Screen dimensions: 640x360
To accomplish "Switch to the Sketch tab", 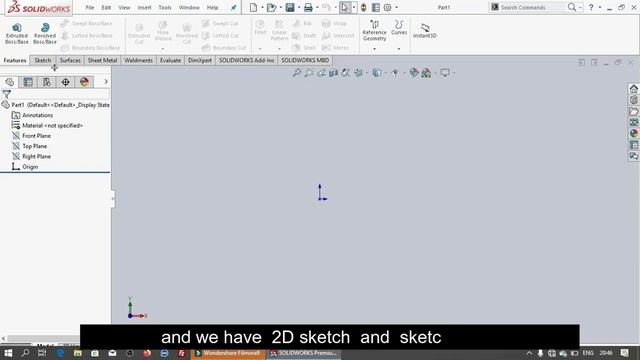I will point(42,60).
